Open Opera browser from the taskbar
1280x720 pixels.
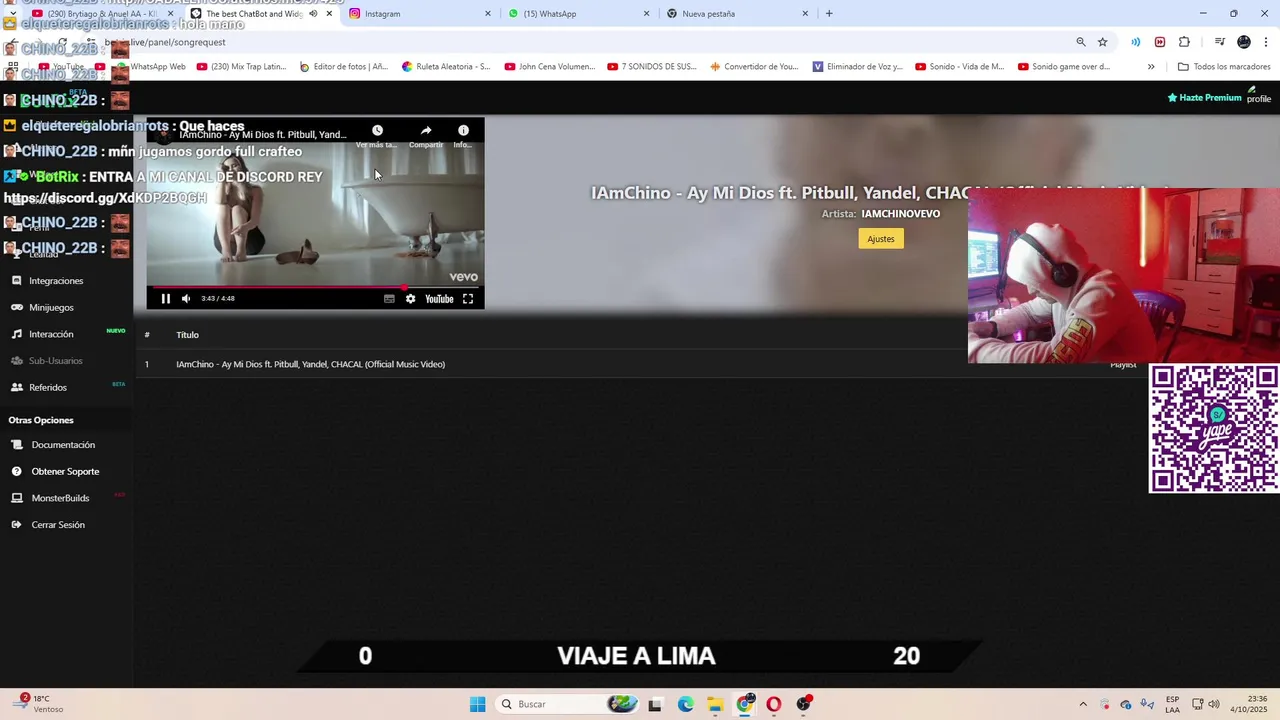tap(773, 704)
